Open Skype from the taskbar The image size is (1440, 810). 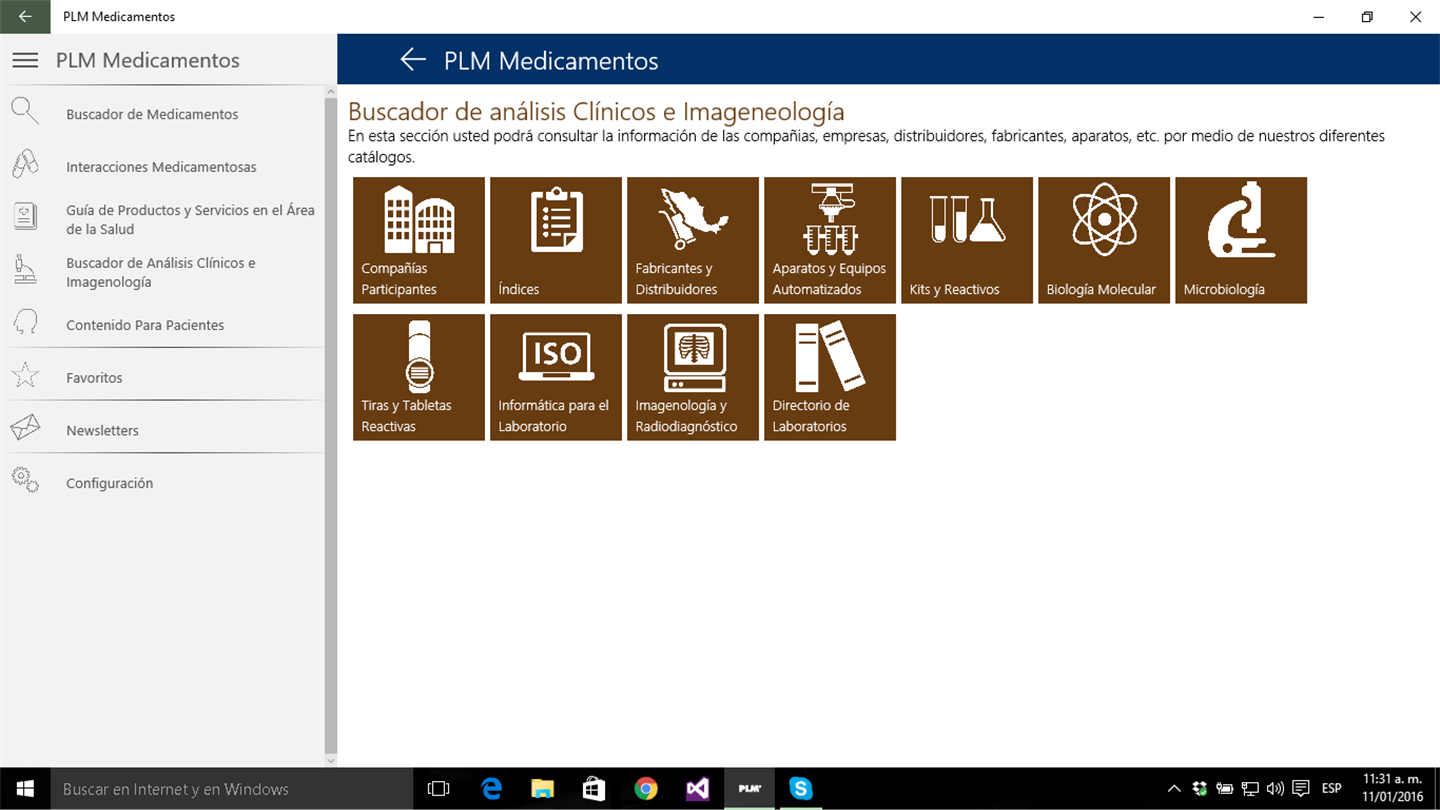coord(801,789)
